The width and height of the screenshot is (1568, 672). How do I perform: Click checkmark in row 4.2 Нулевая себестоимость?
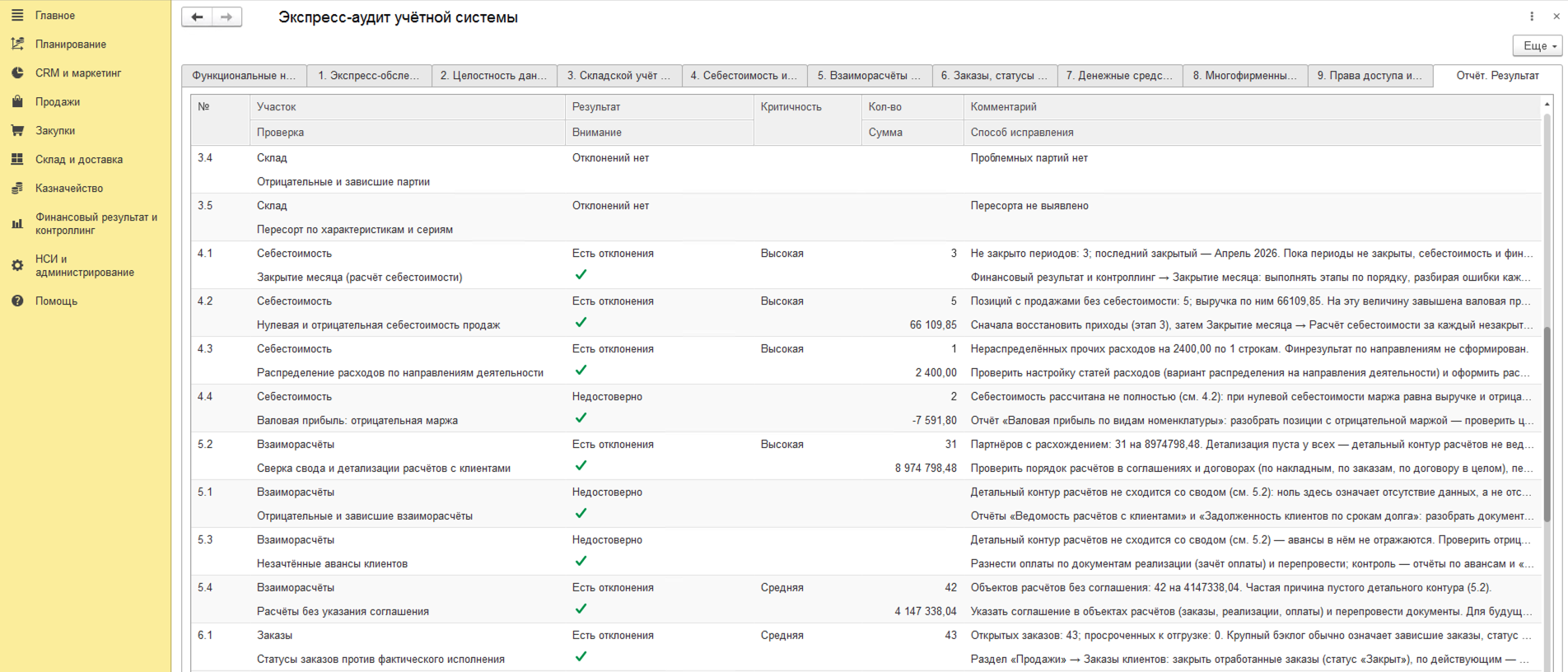click(x=581, y=323)
